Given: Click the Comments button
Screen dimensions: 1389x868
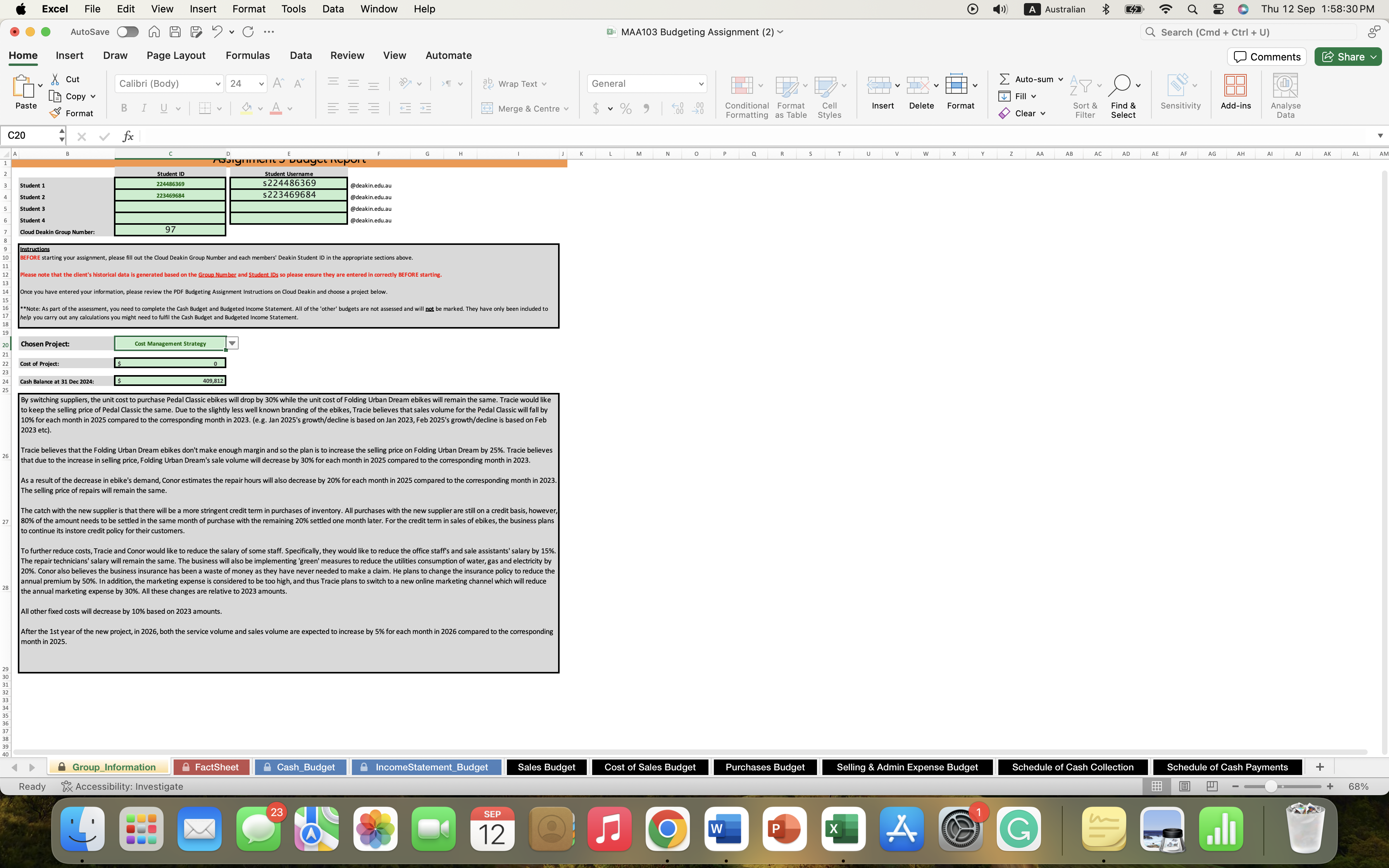Looking at the screenshot, I should (1266, 56).
